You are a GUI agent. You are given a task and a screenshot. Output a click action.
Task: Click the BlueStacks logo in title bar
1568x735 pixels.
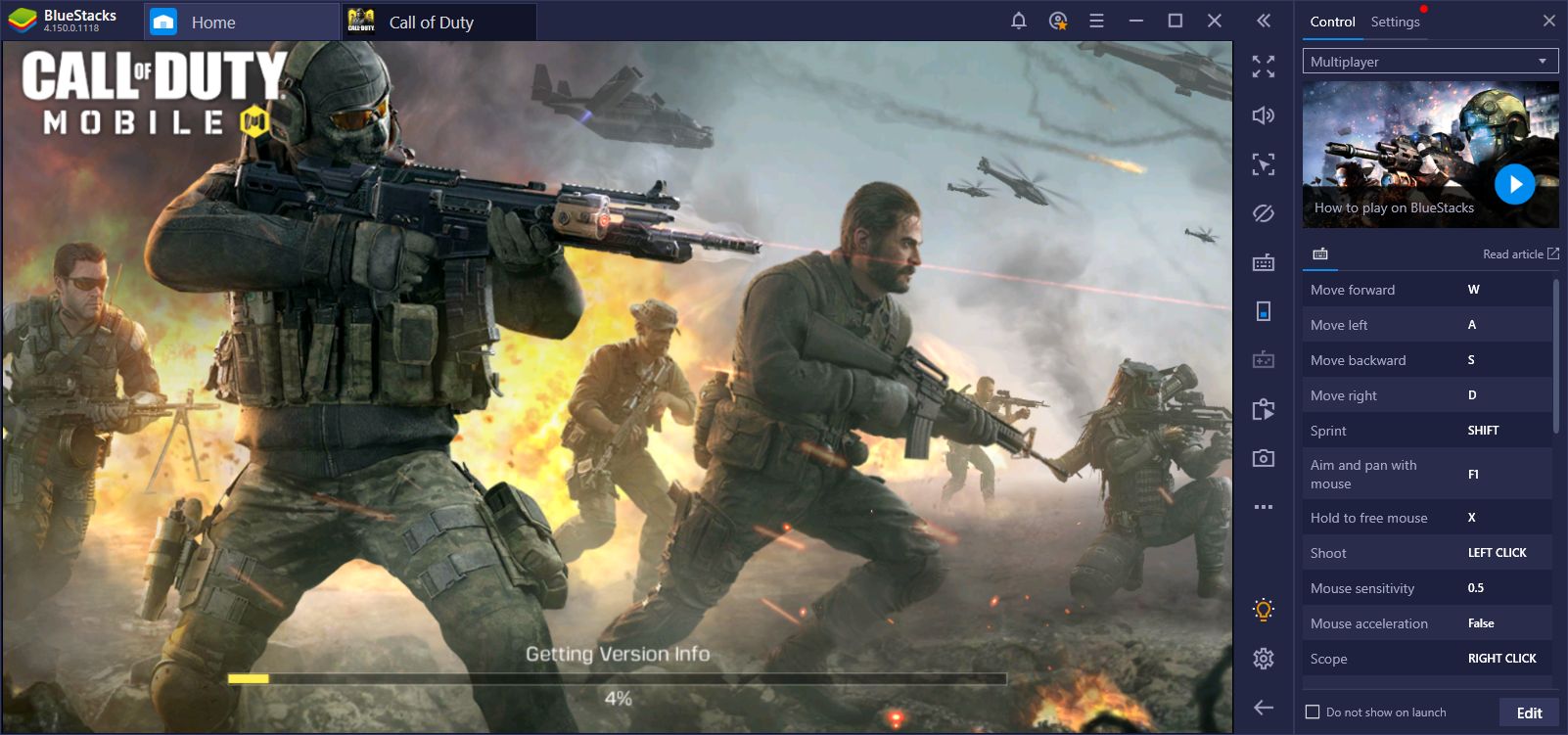23,21
